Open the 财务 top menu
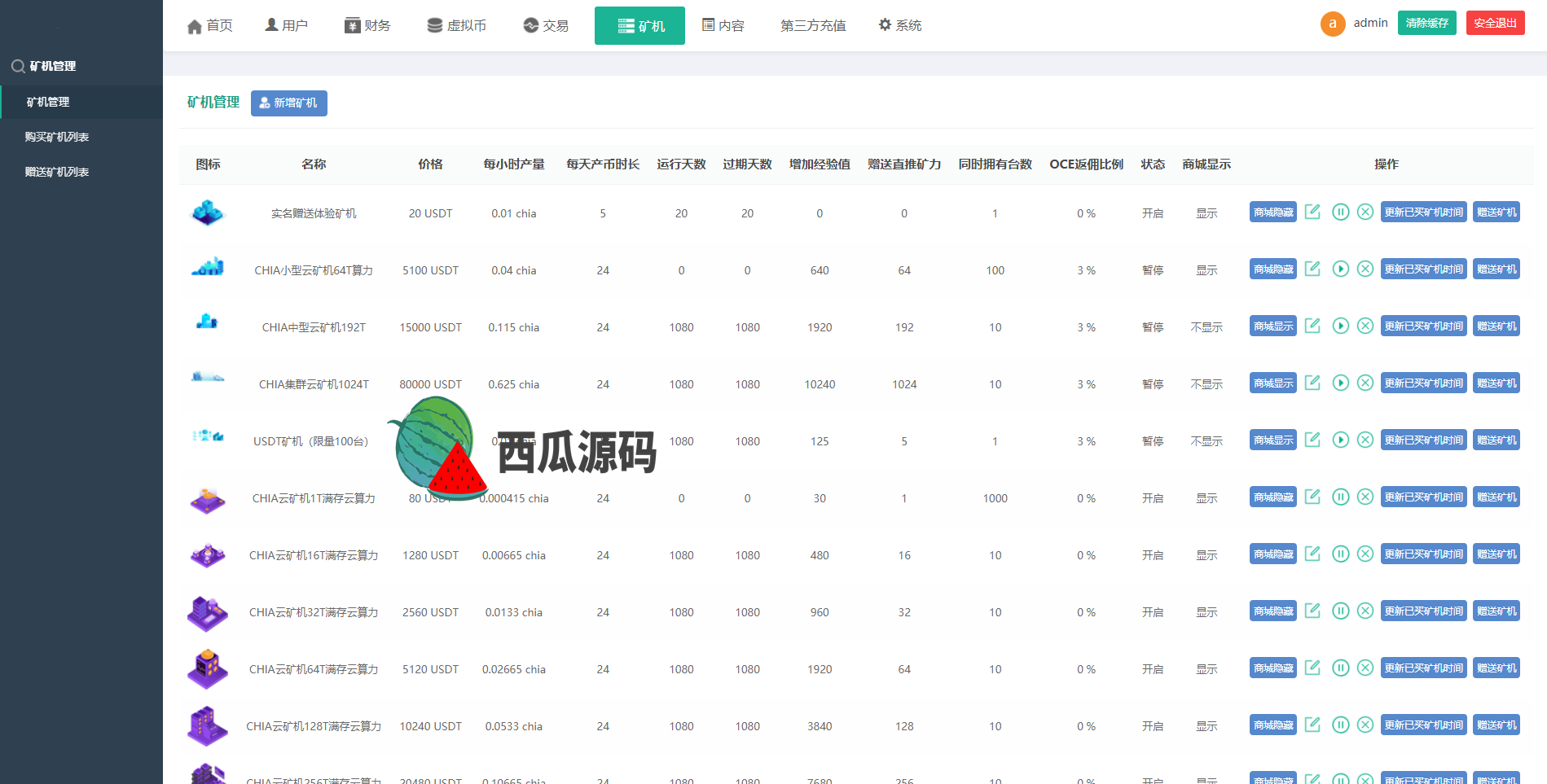Viewport: 1547px width, 784px height. pos(367,26)
